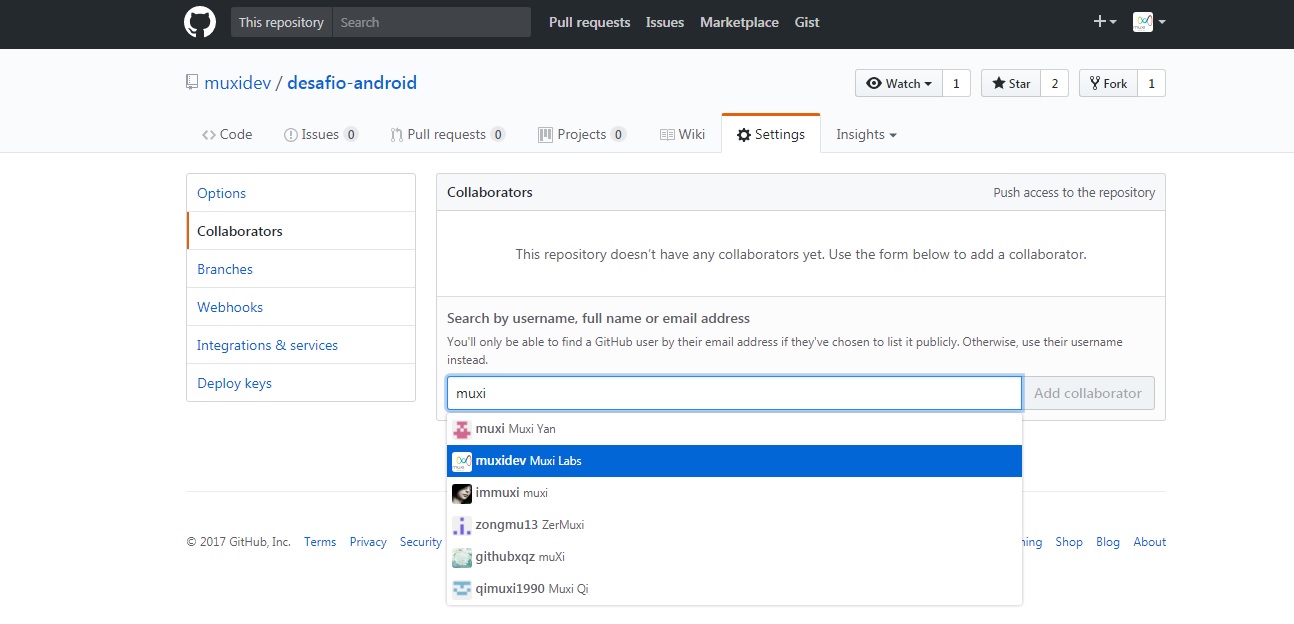The height and width of the screenshot is (624, 1294).
Task: Open the Blog footer link
Action: [1108, 542]
